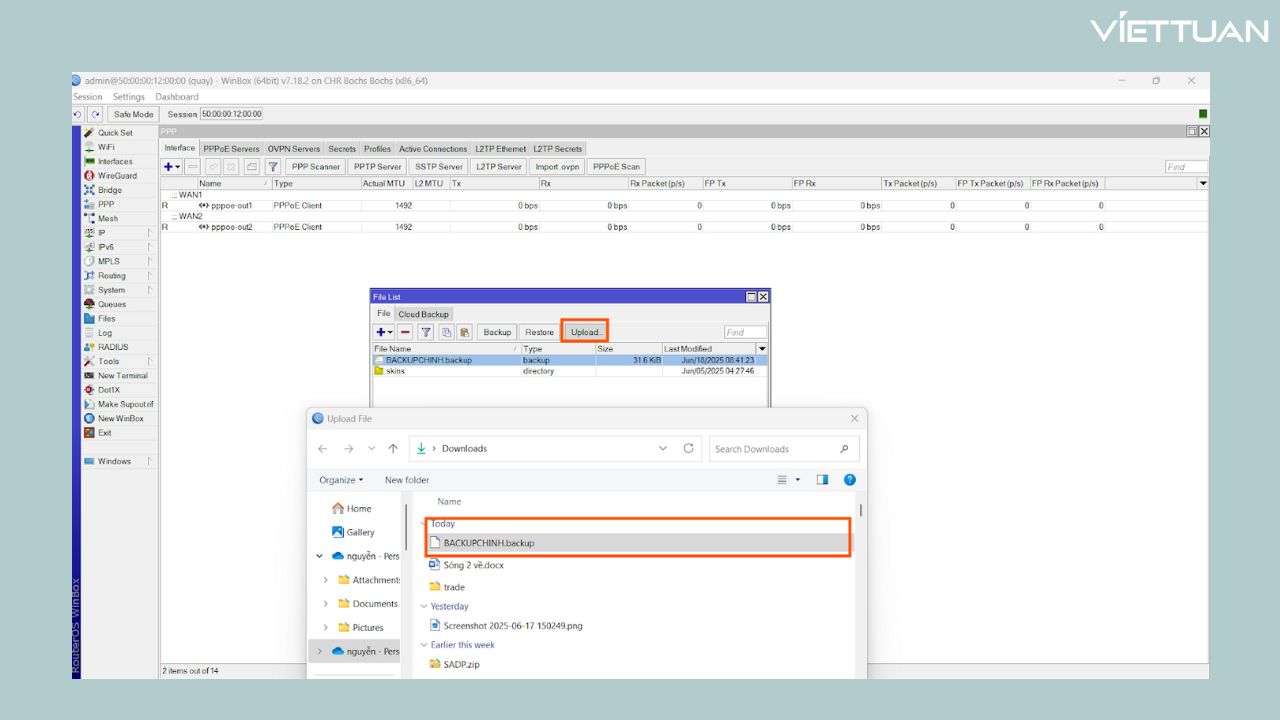Screen dimensions: 1280x720
Task: Toggle the preview pane in Upload File dialog
Action: pyautogui.click(x=822, y=480)
